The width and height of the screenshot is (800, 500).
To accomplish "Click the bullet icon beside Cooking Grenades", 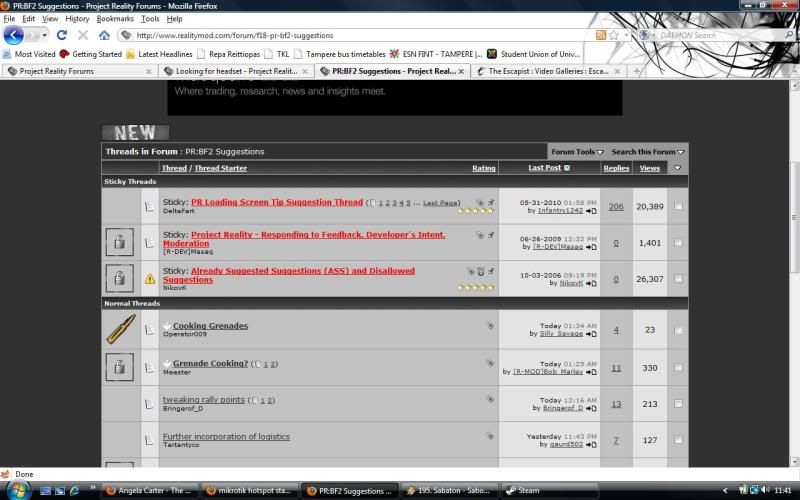I will point(120,330).
